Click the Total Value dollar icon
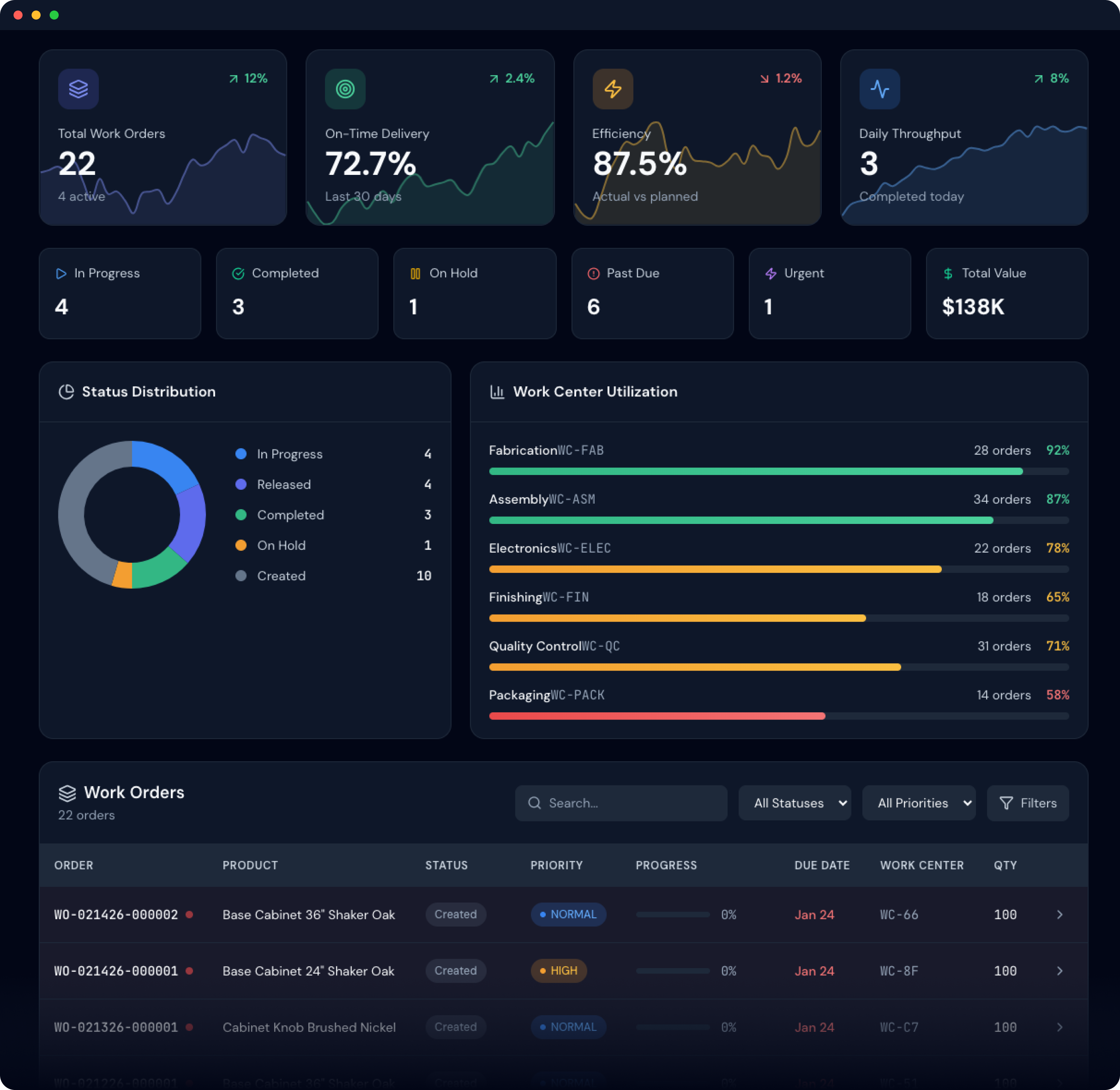This screenshot has width=1120, height=1090. [x=948, y=274]
